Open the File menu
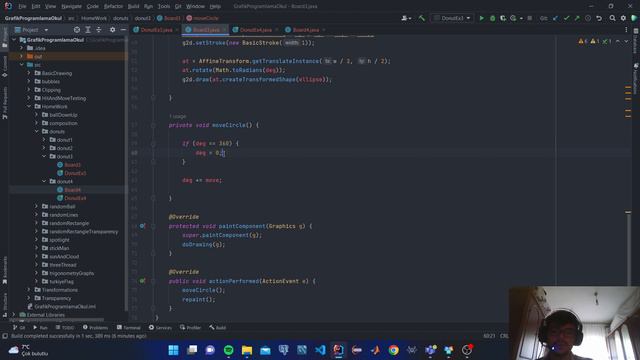640x360 pixels. (x=22, y=6)
